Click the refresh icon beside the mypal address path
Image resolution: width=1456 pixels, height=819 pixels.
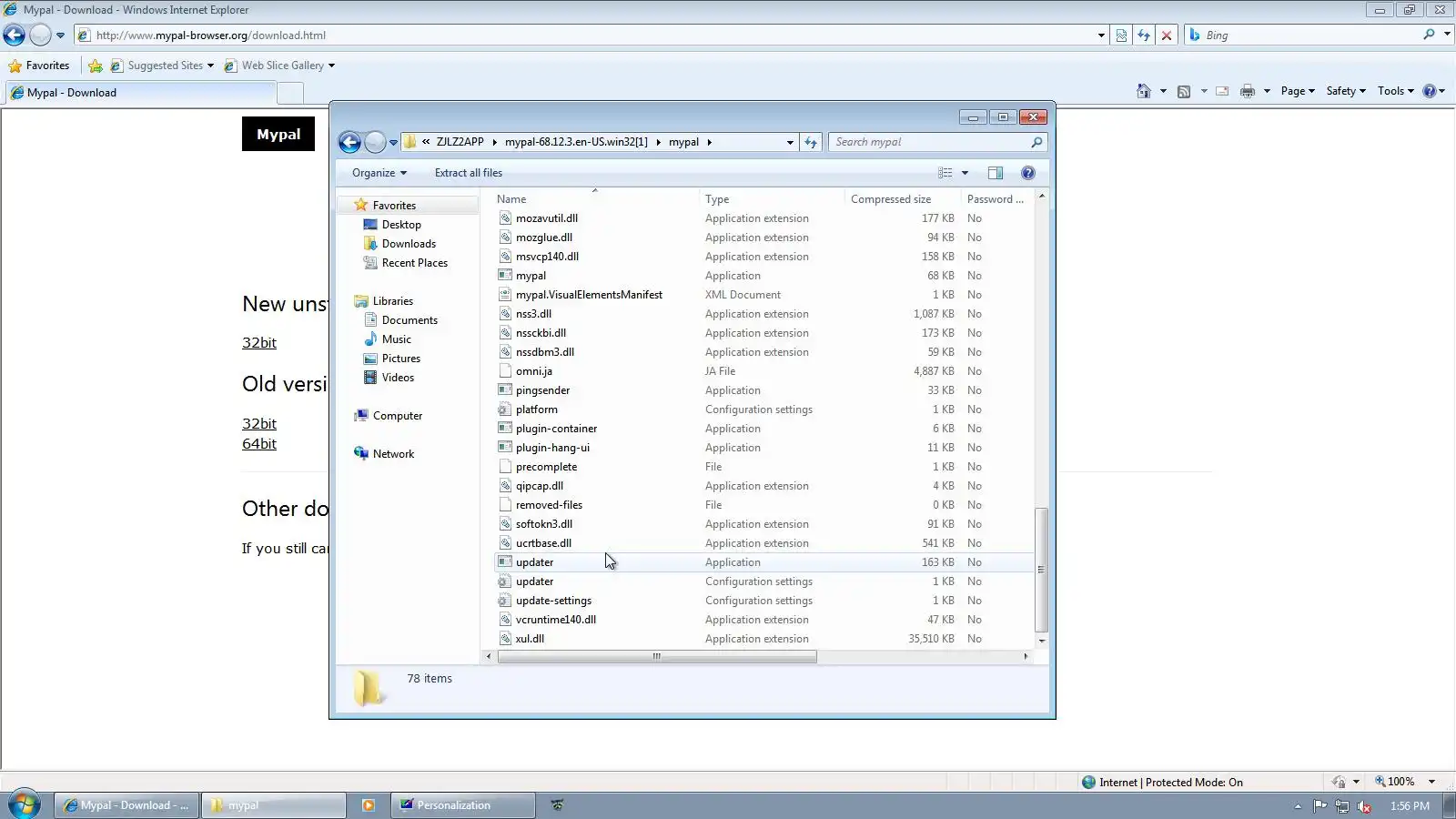tap(811, 142)
